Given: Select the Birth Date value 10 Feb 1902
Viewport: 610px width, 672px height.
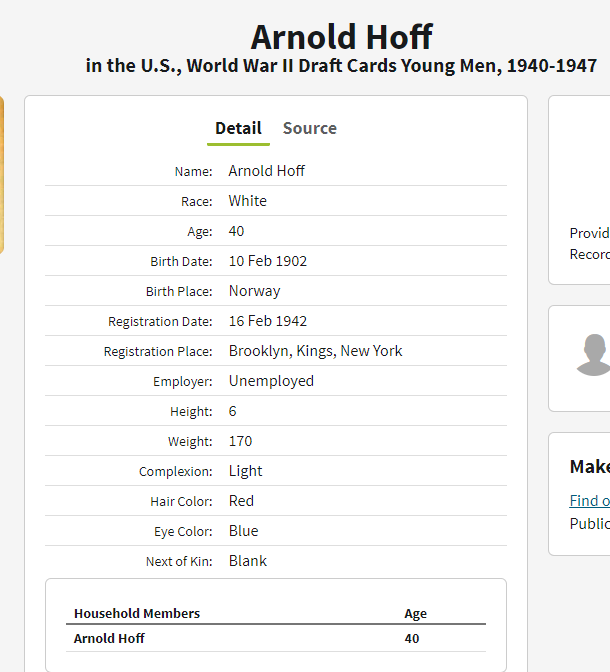Looking at the screenshot, I should click(x=267, y=261).
